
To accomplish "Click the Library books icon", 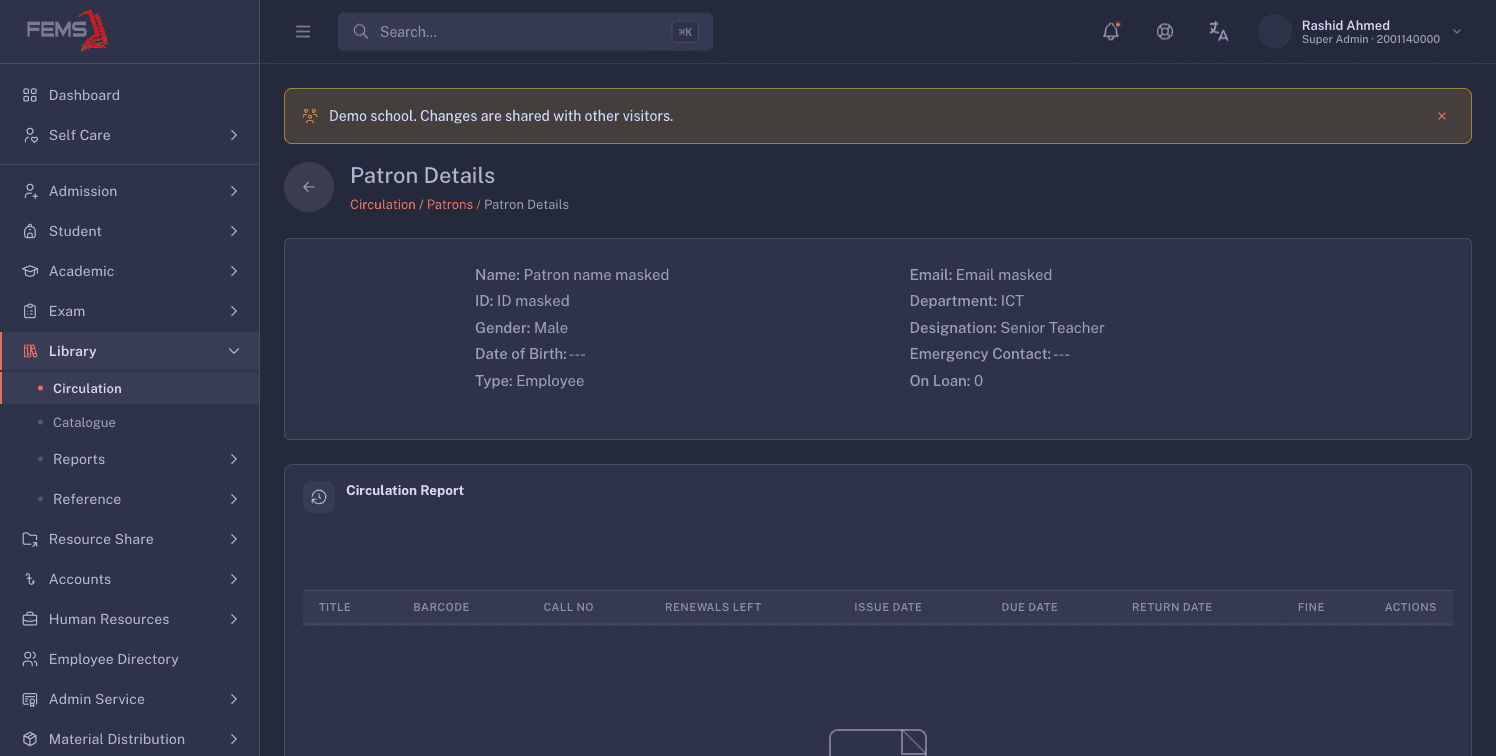I will pos(30,351).
